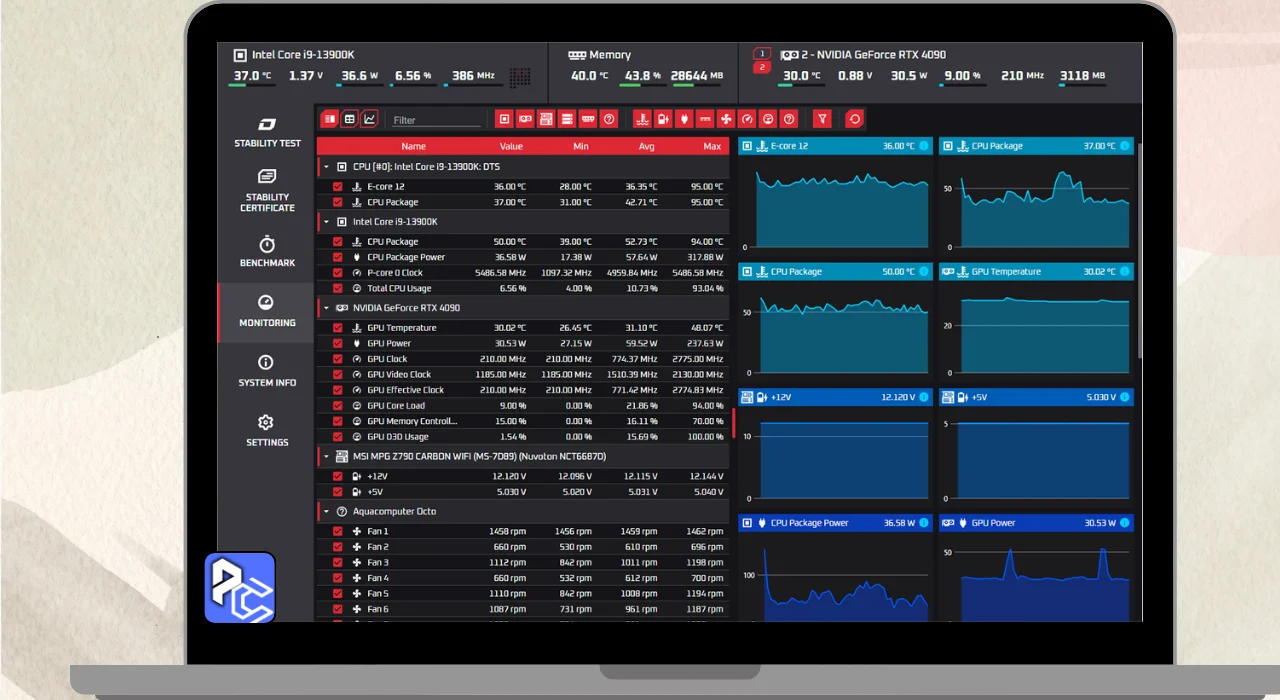Open the System Info section
The width and height of the screenshot is (1280, 700).
click(267, 371)
